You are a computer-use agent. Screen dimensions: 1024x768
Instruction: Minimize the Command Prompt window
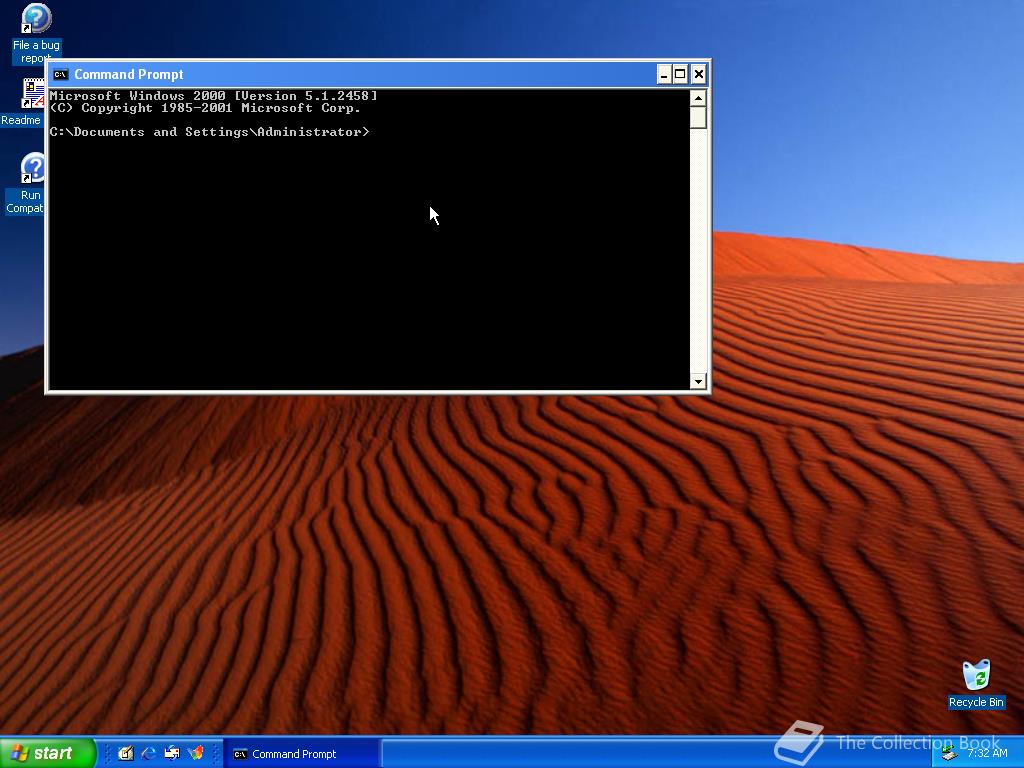coord(664,74)
